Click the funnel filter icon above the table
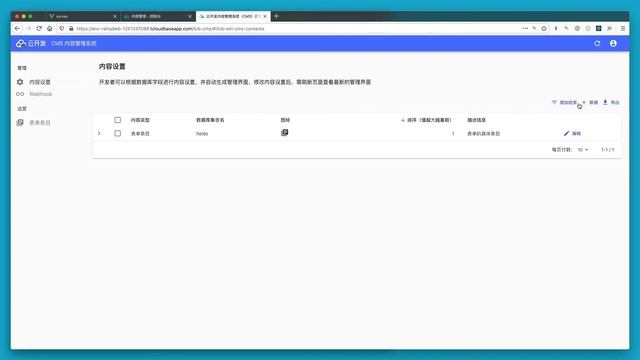The image size is (640, 360). coord(554,102)
